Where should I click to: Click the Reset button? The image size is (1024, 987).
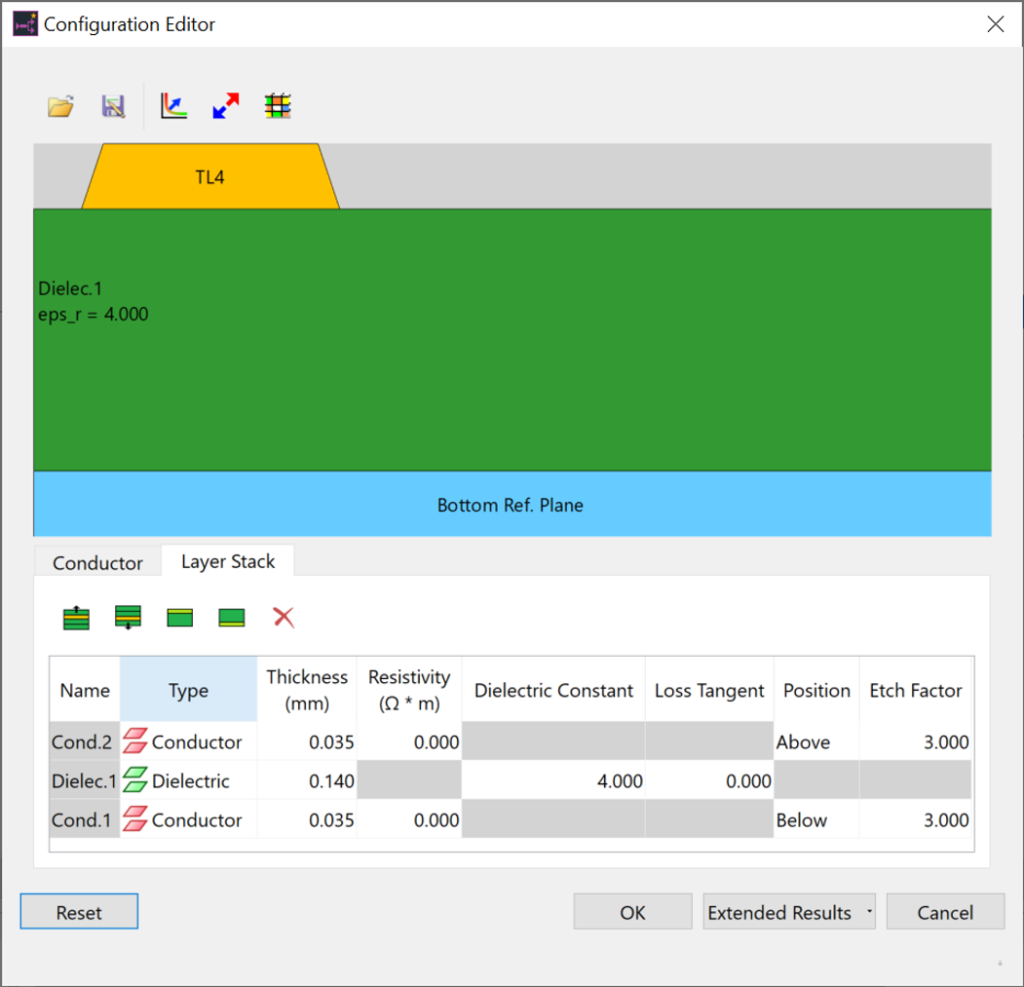coord(79,912)
